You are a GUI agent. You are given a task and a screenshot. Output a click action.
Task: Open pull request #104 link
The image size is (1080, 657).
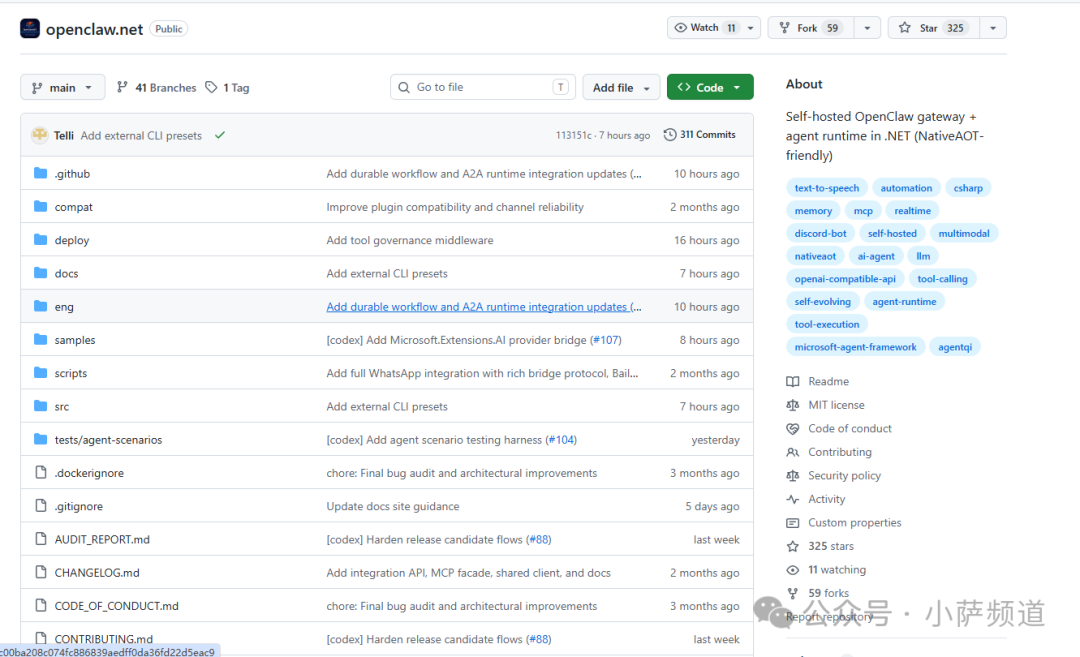(x=561, y=439)
